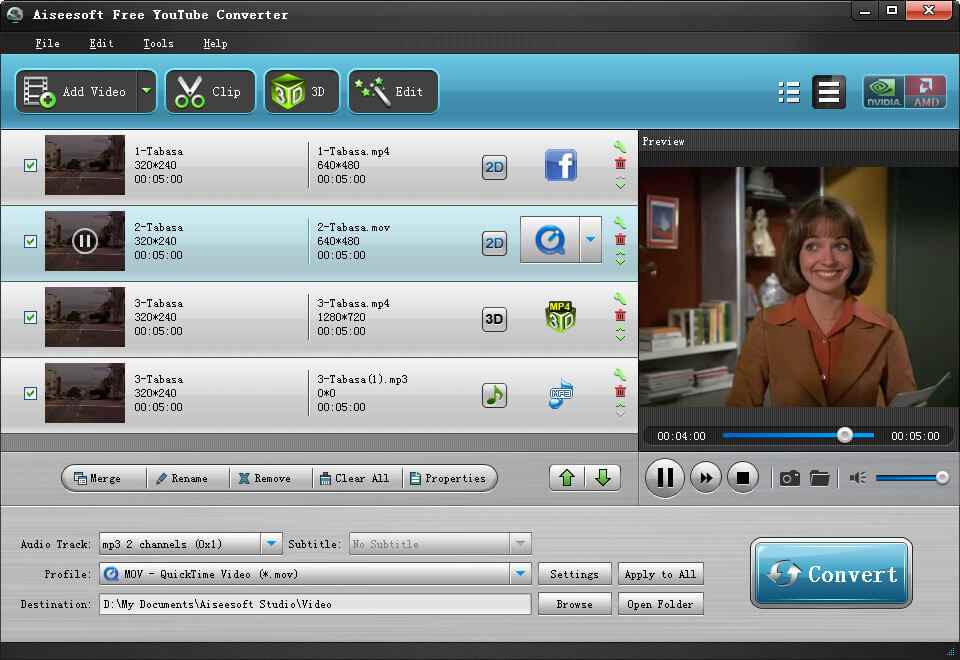Viewport: 960px width, 660px height.
Task: Switch to detailed list view icon
Action: pyautogui.click(x=789, y=92)
